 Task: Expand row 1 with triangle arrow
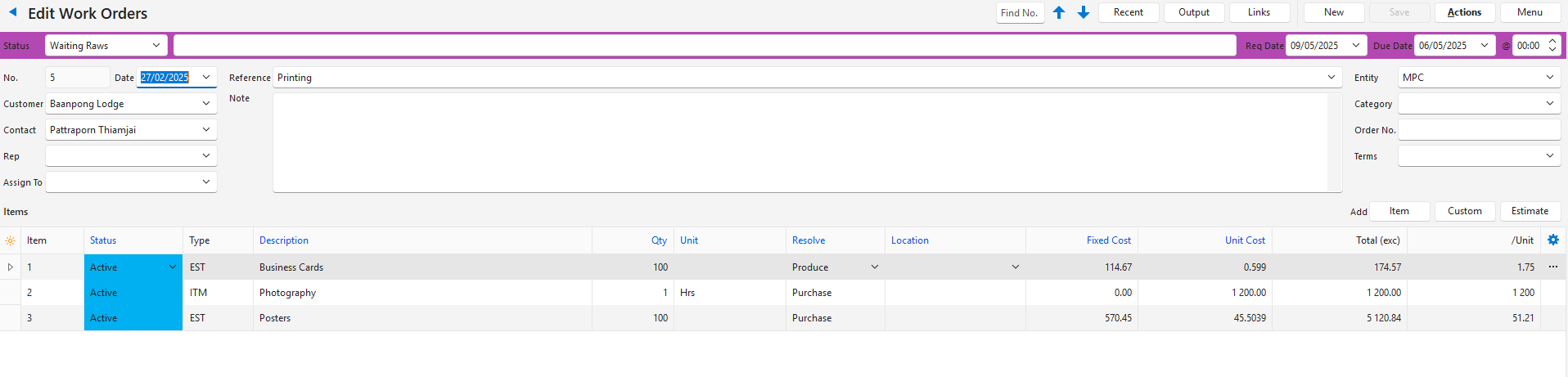pos(10,267)
